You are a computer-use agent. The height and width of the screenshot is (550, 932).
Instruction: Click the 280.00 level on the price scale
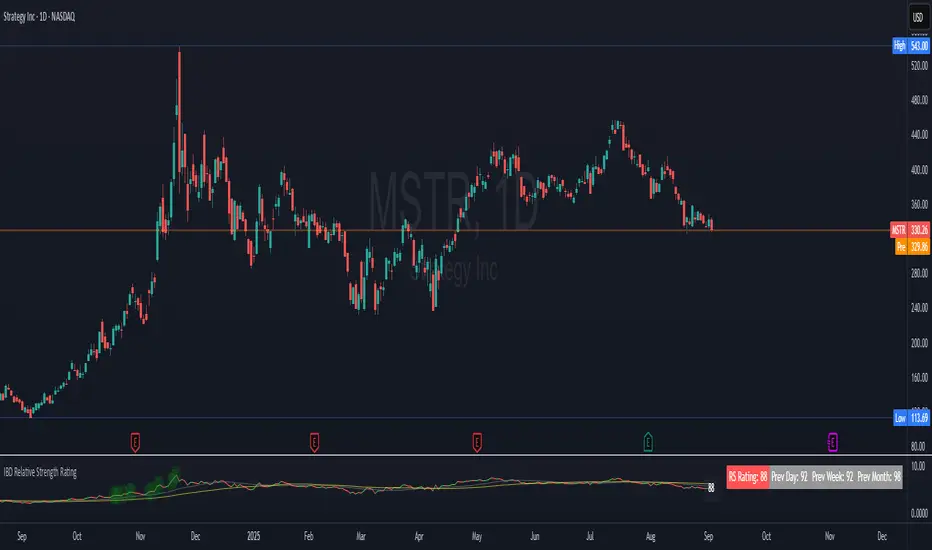pos(919,274)
